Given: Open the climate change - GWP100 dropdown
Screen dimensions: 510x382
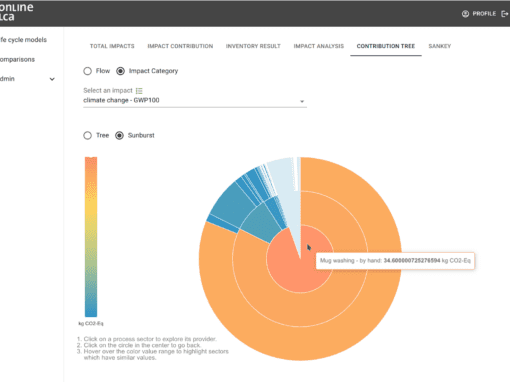Looking at the screenshot, I should click(195, 100).
